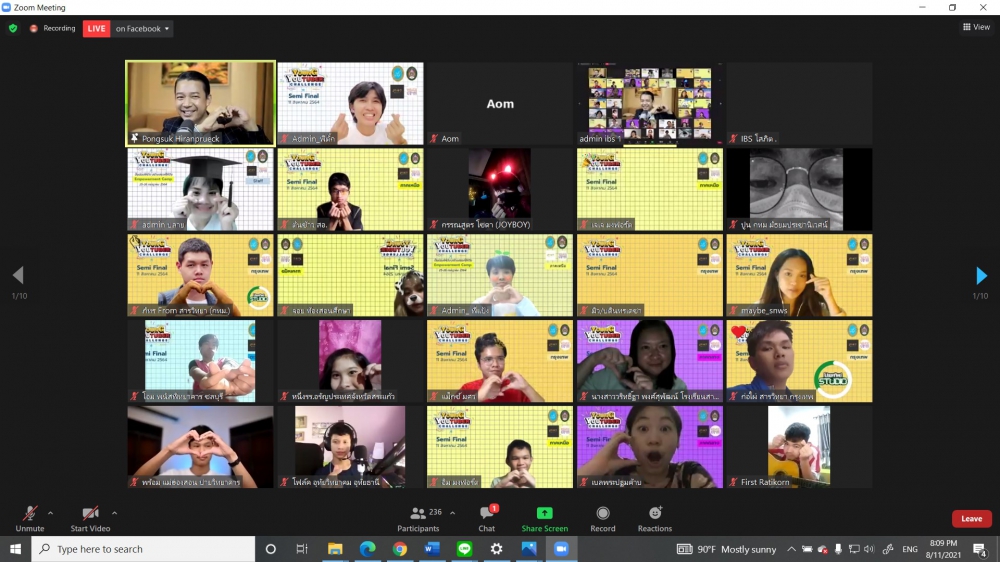This screenshot has width=1000, height=562.
Task: Go to the next page of participants
Action: (x=981, y=276)
